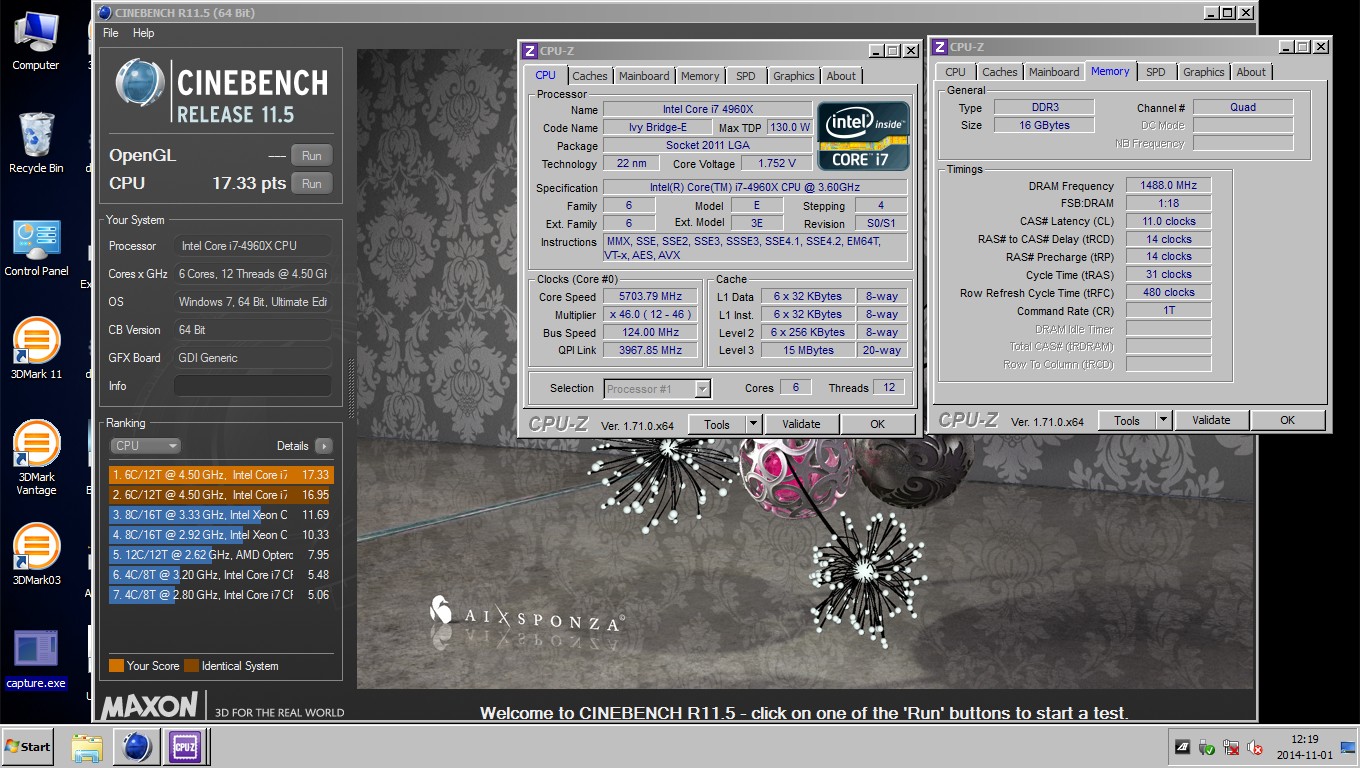This screenshot has height=768, width=1360.
Task: Expand the ranking Details arrow
Action: [x=323, y=446]
